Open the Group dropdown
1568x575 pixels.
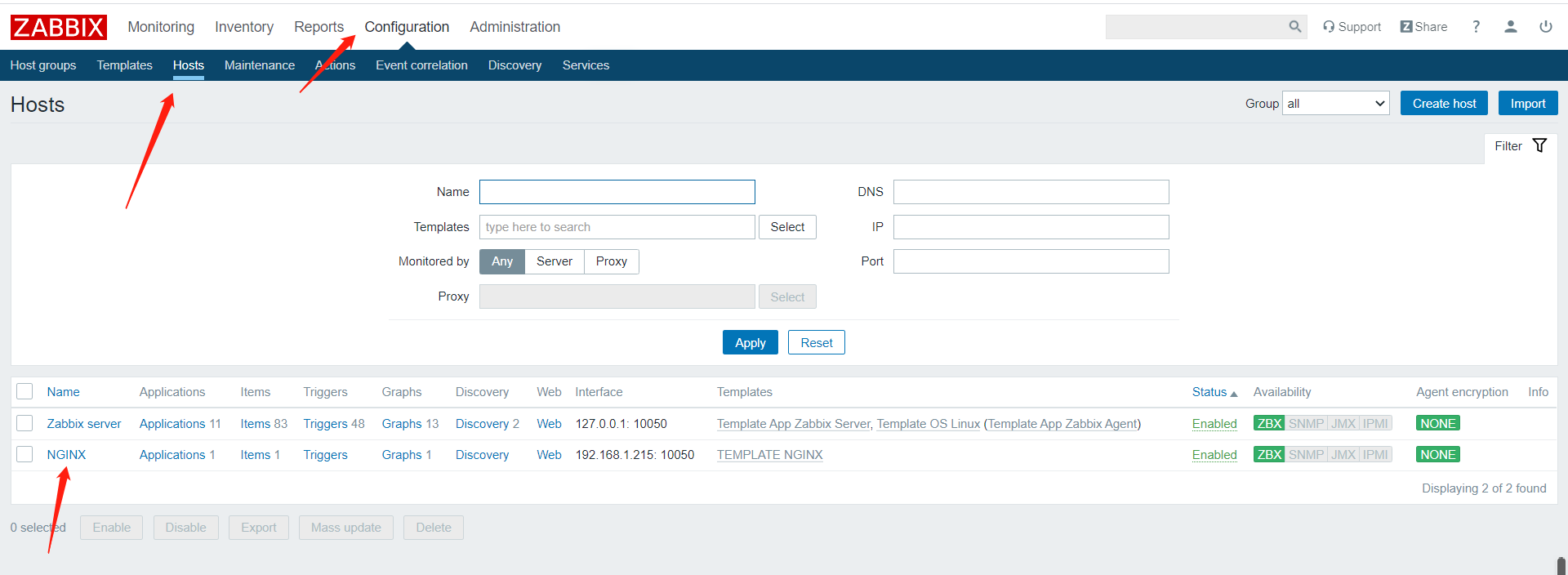(1336, 104)
